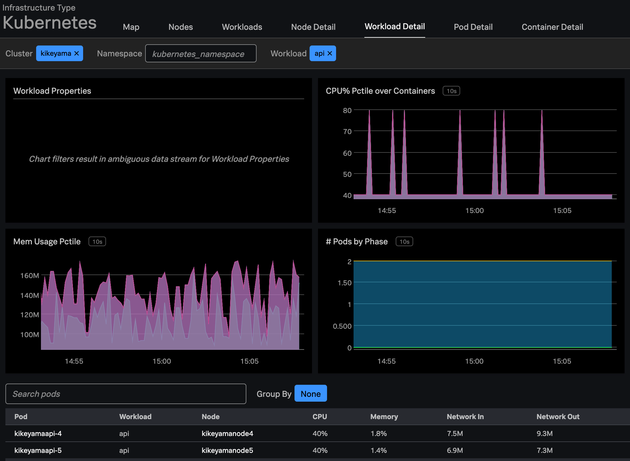Go to the Workloads tab
The width and height of the screenshot is (630, 461).
point(242,27)
